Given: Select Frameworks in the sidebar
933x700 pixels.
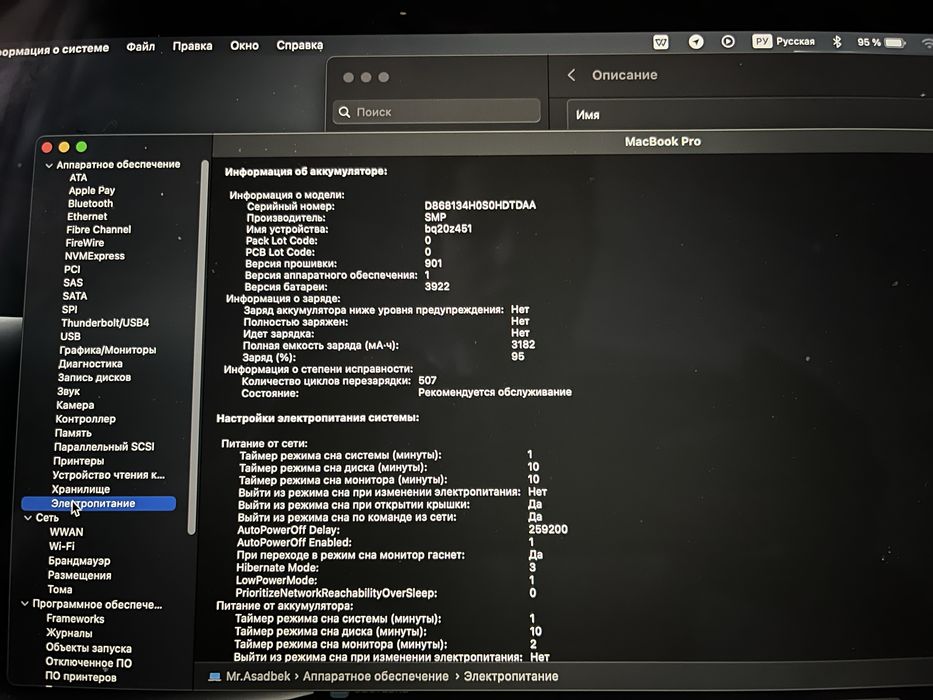Looking at the screenshot, I should [75, 618].
